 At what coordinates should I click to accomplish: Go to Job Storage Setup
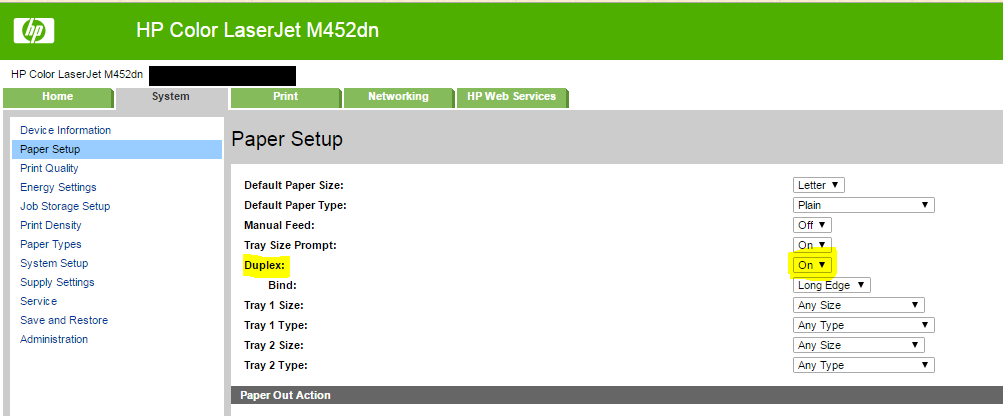[65, 206]
